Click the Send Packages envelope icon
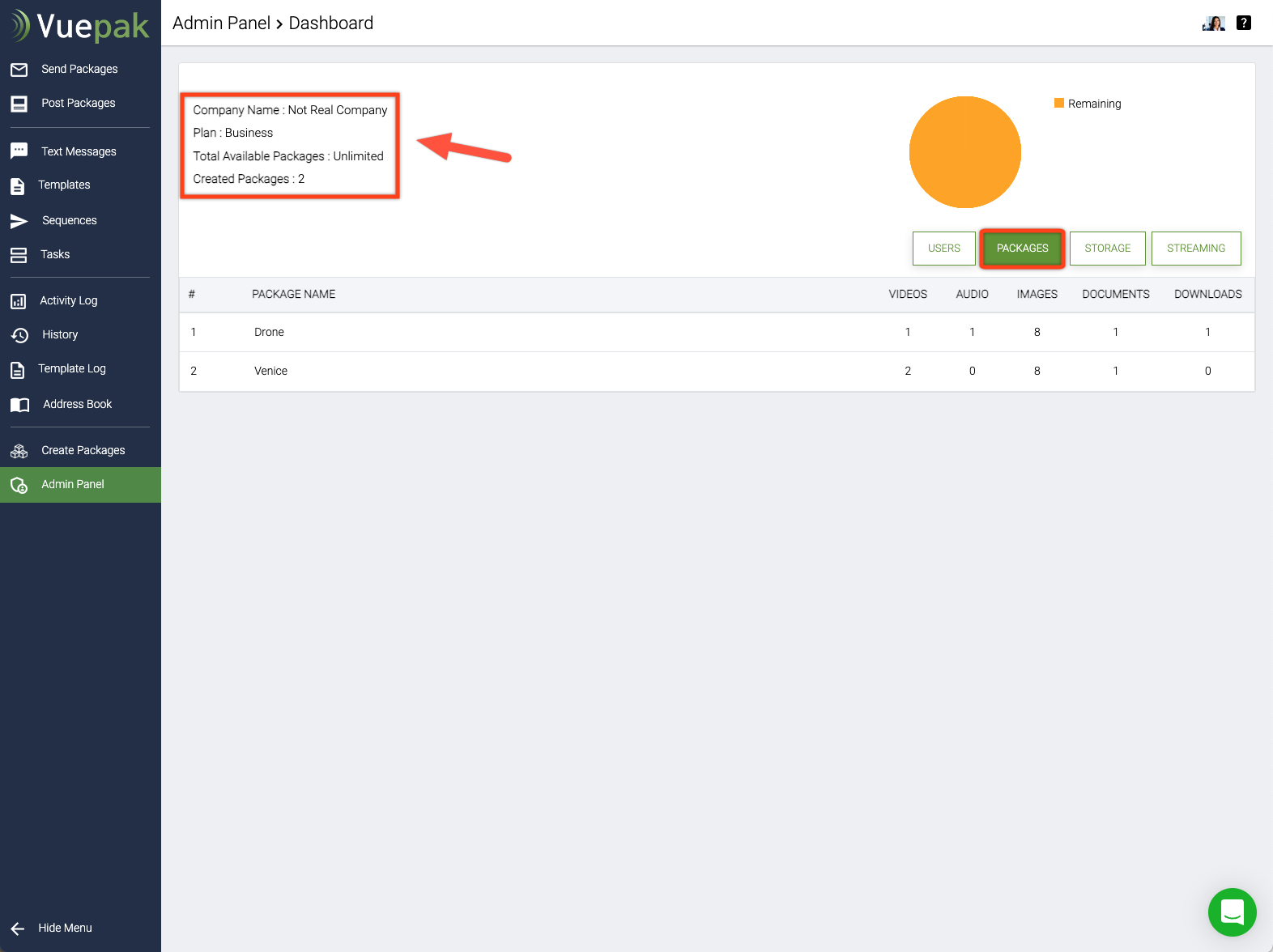The height and width of the screenshot is (952, 1273). tap(19, 70)
